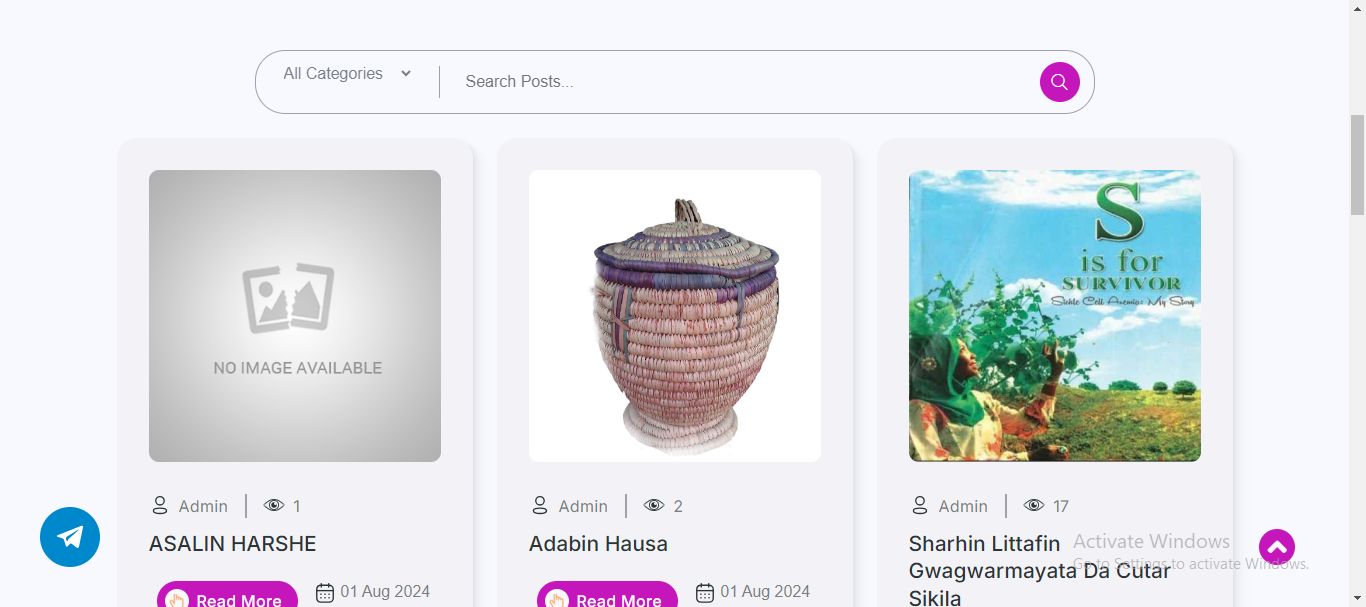The image size is (1366, 607).
Task: Open the Telegram floating chat icon
Action: click(x=70, y=537)
